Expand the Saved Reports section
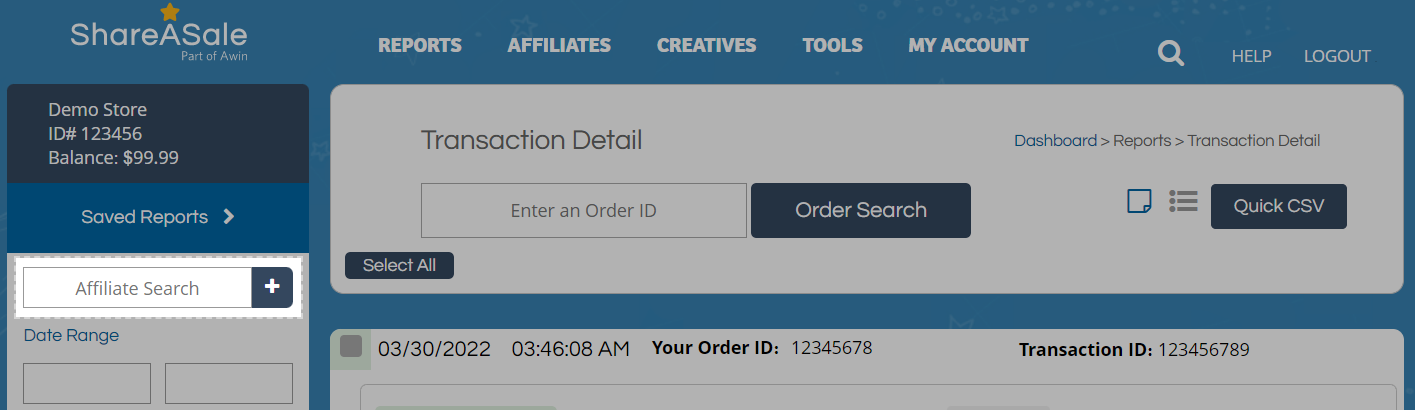 click(x=158, y=217)
